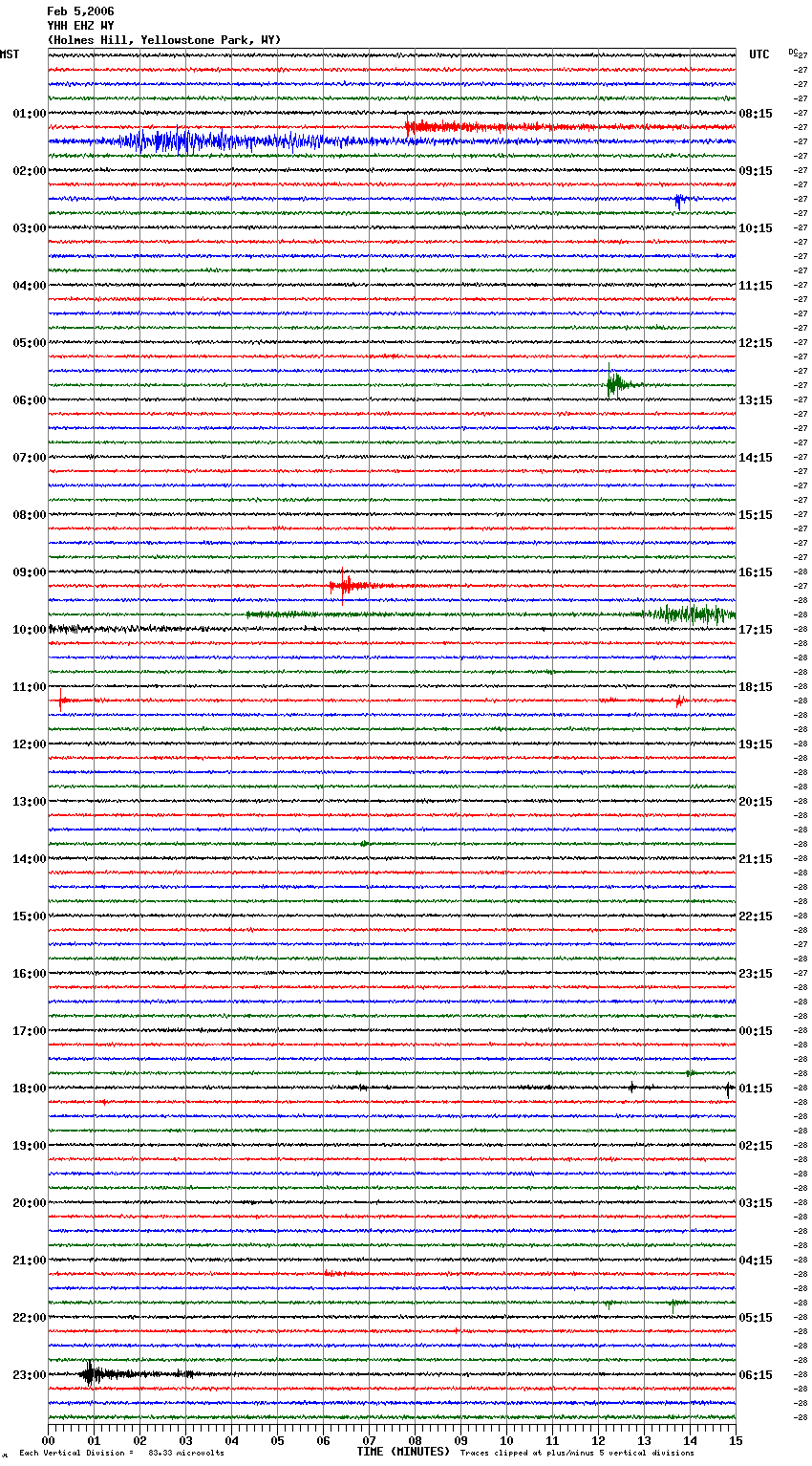
Task: Select the '22:00' MST time label
Action: (x=30, y=1318)
